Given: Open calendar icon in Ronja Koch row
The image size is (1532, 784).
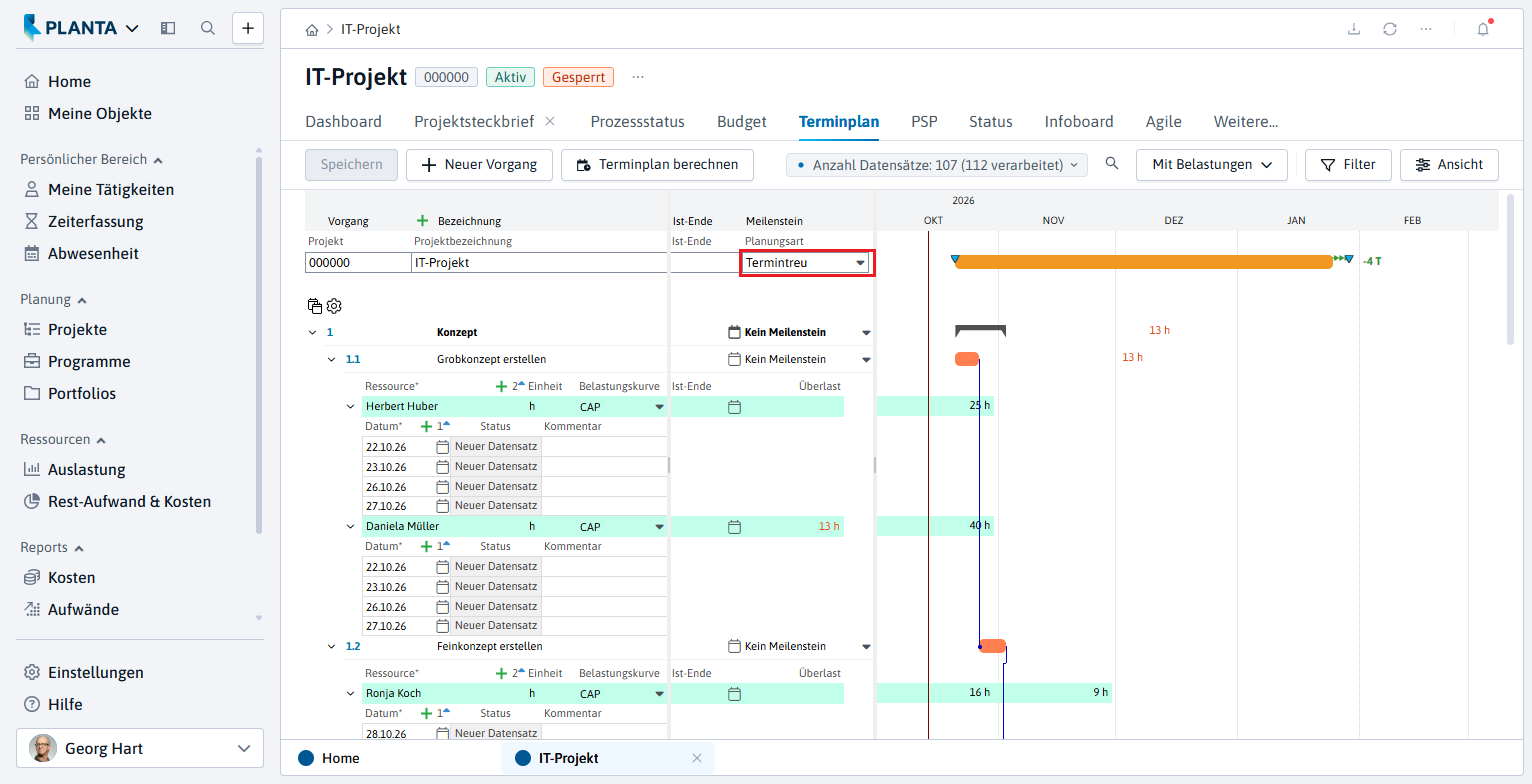Looking at the screenshot, I should [734, 694].
